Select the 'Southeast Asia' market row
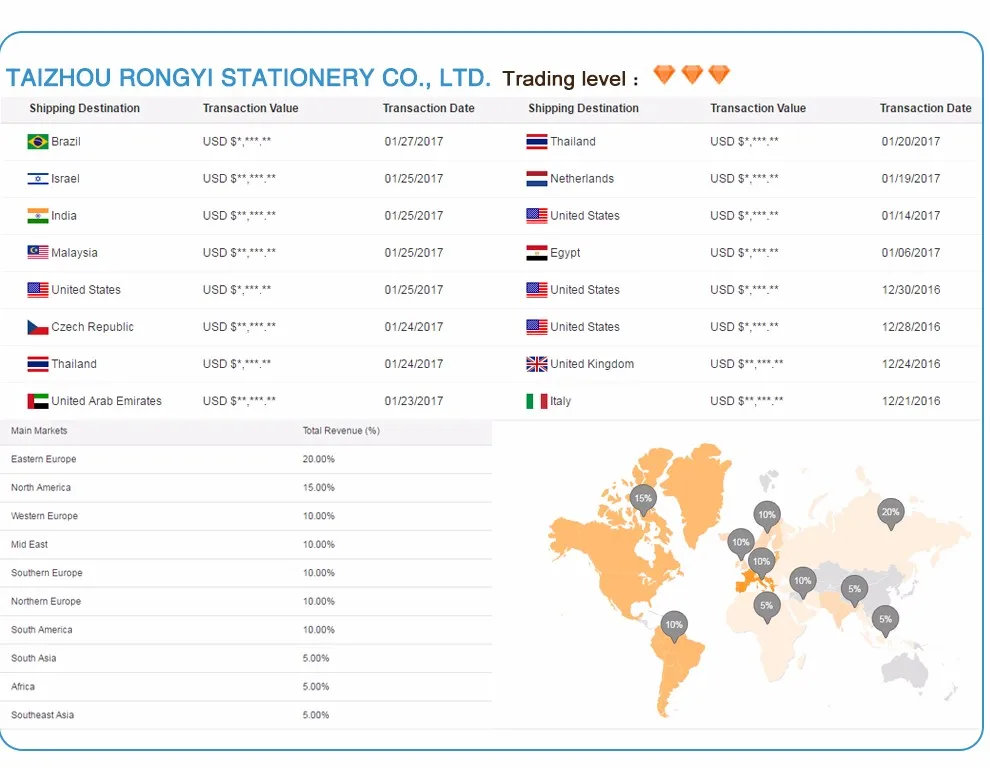This screenshot has height=768, width=990. click(246, 715)
